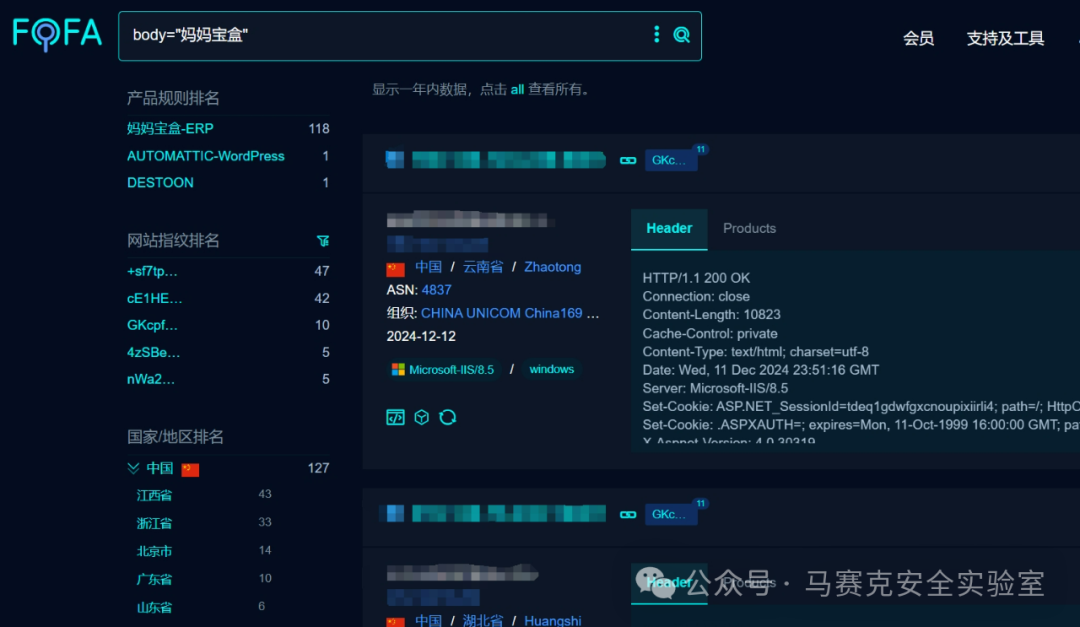Click the filter icon beside 网站指纹排名
The height and width of the screenshot is (627, 1080).
click(323, 240)
